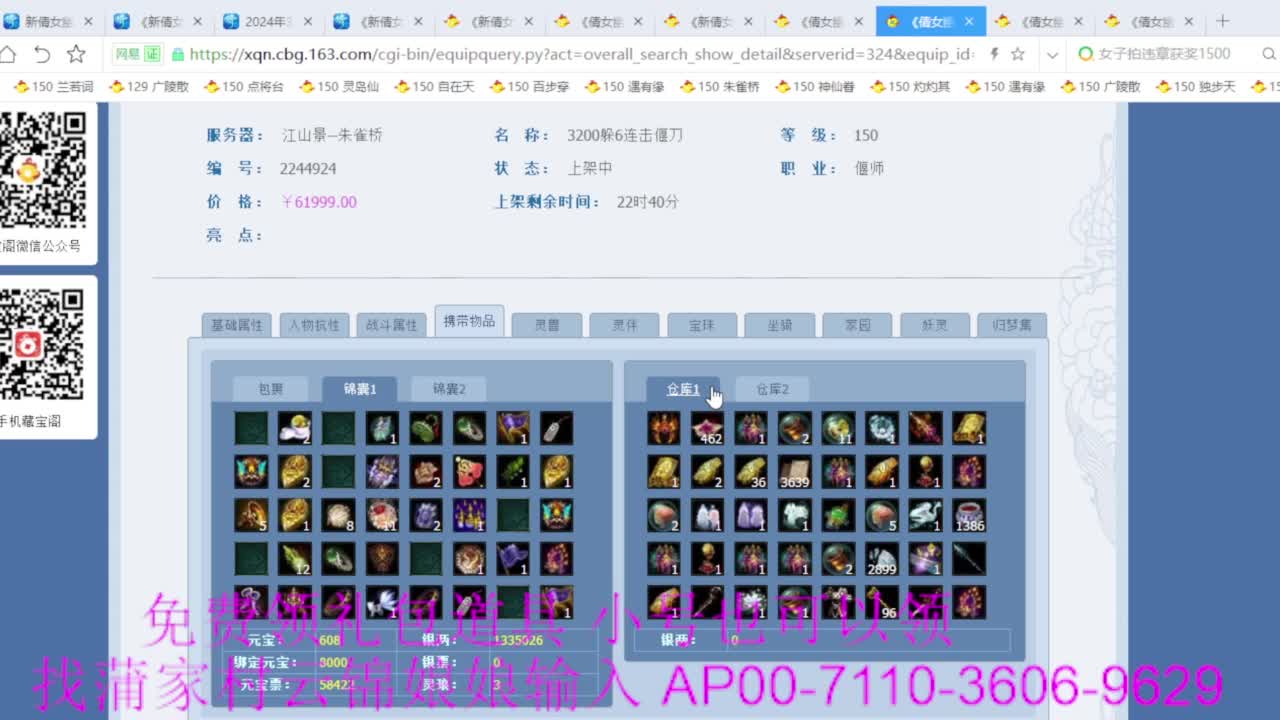Open a new browser tab with plus
Screen dimensions: 1280x720
[x=1222, y=21]
